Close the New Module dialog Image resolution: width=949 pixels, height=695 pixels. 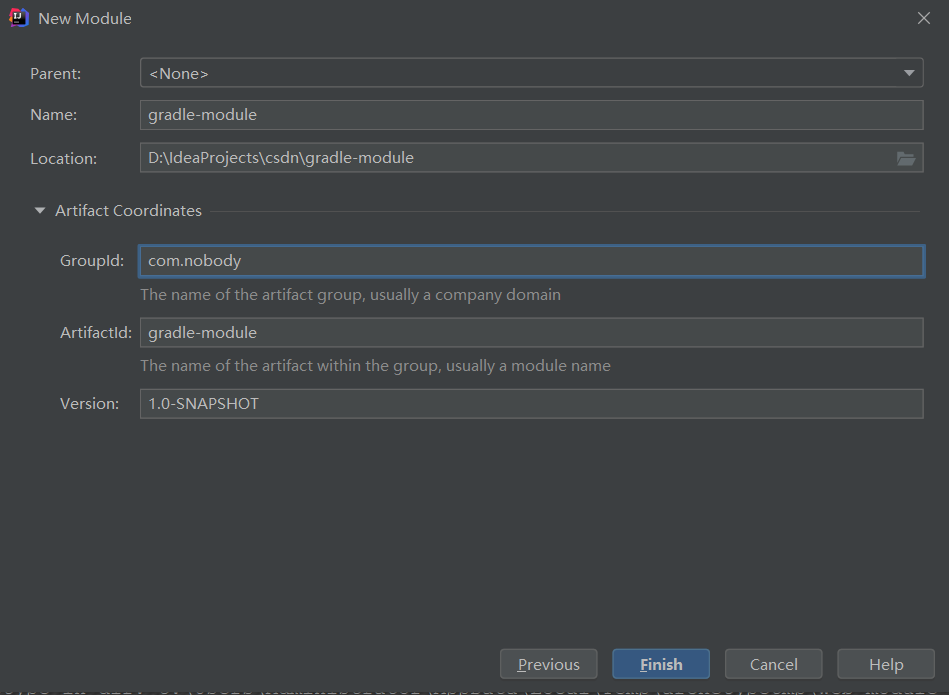click(x=923, y=17)
